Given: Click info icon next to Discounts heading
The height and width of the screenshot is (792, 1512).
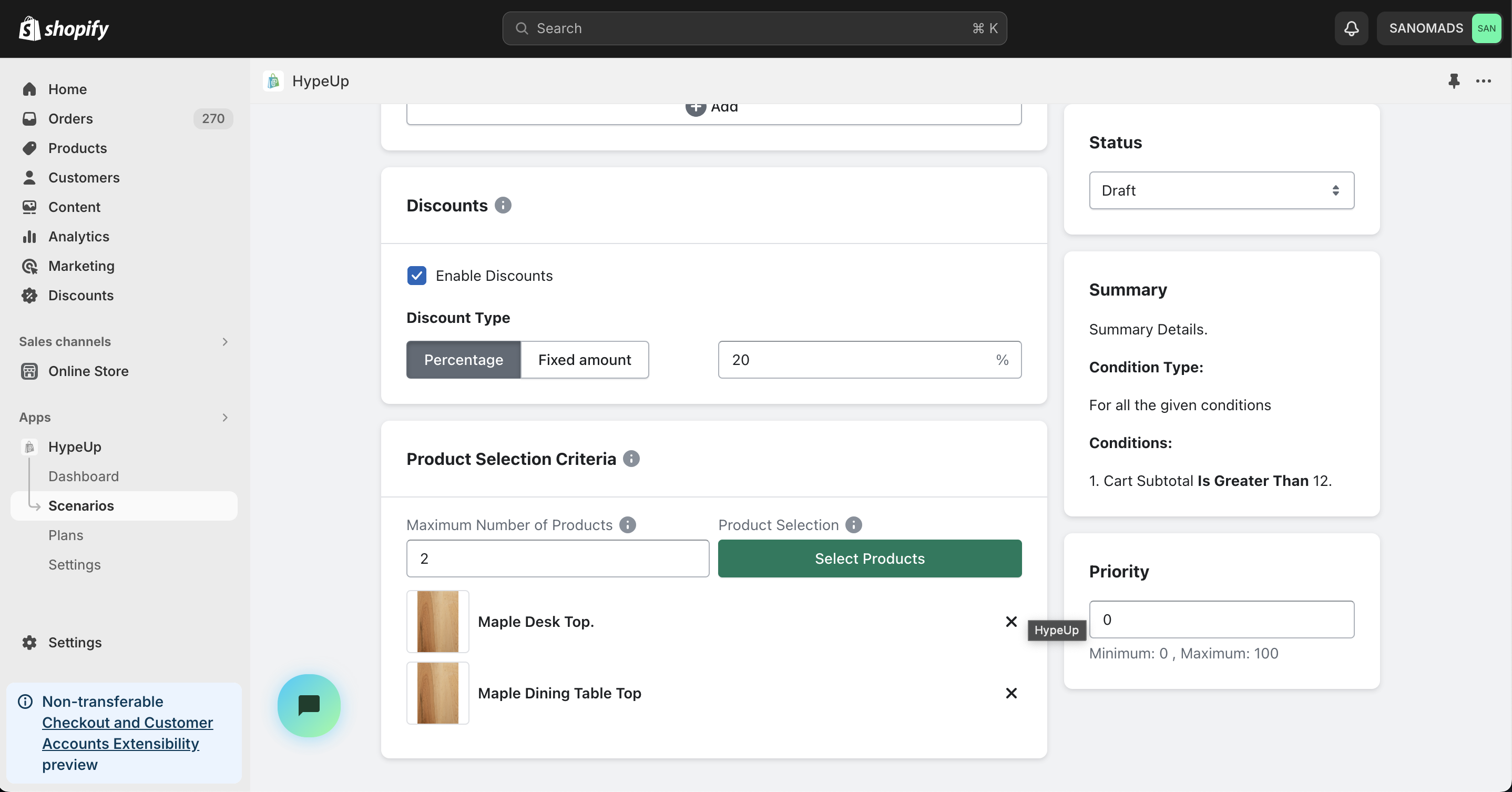Looking at the screenshot, I should coord(503,206).
